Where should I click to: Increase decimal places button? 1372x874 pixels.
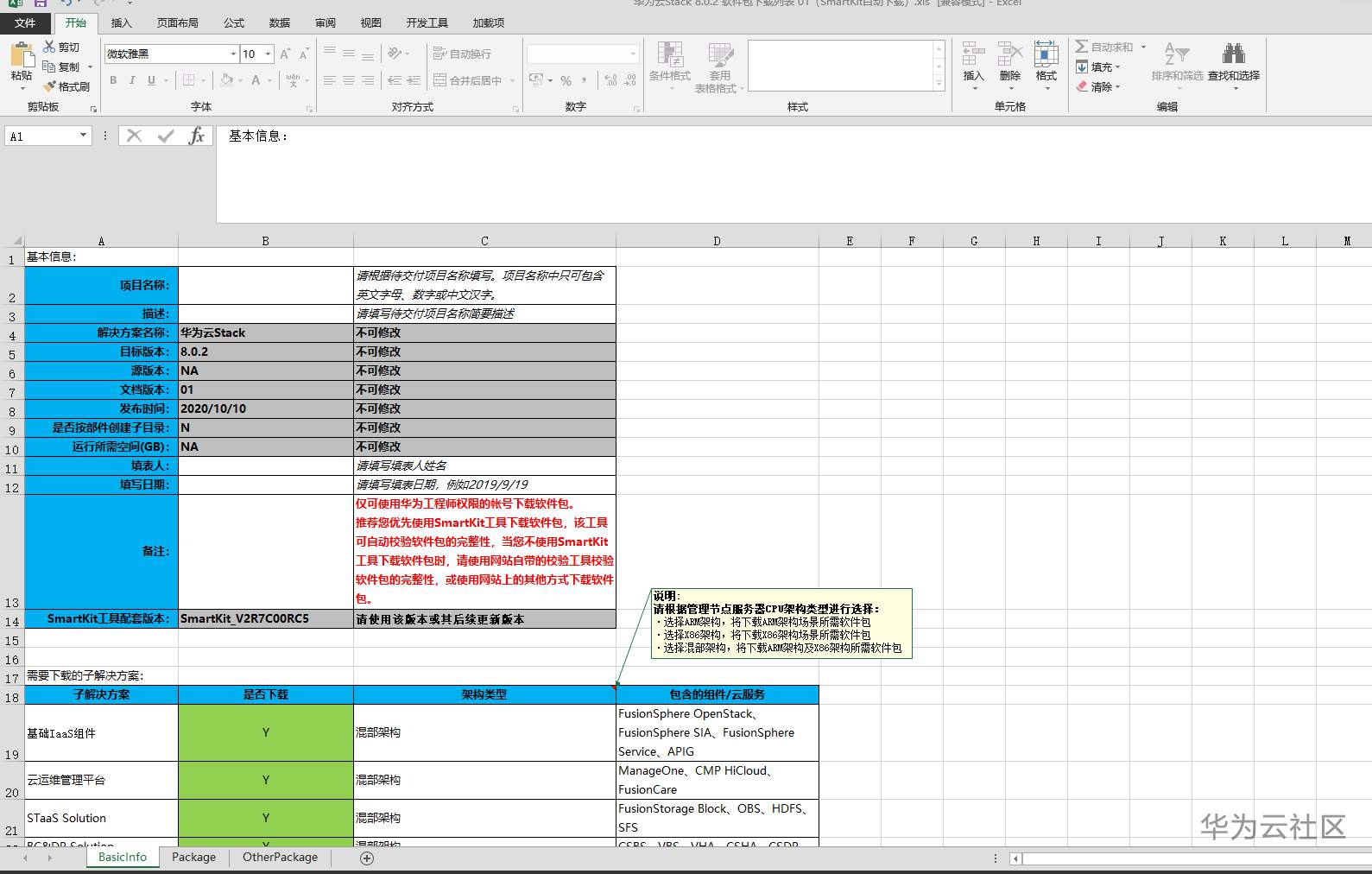point(611,80)
